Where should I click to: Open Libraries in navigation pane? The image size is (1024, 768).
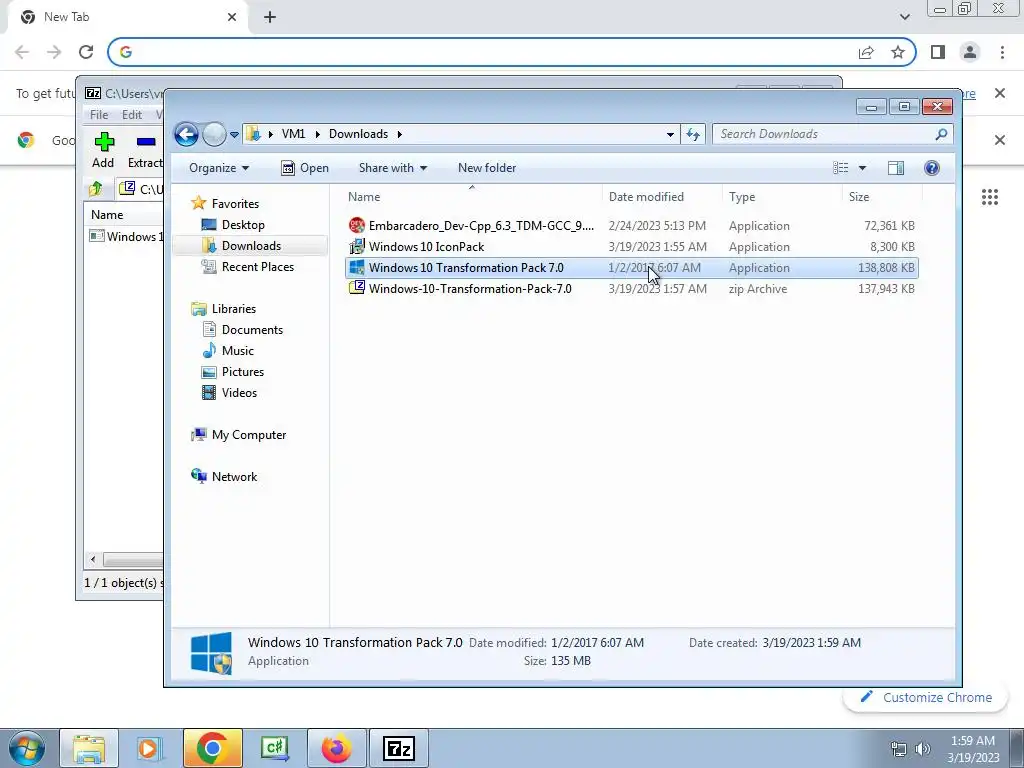pyautogui.click(x=233, y=309)
